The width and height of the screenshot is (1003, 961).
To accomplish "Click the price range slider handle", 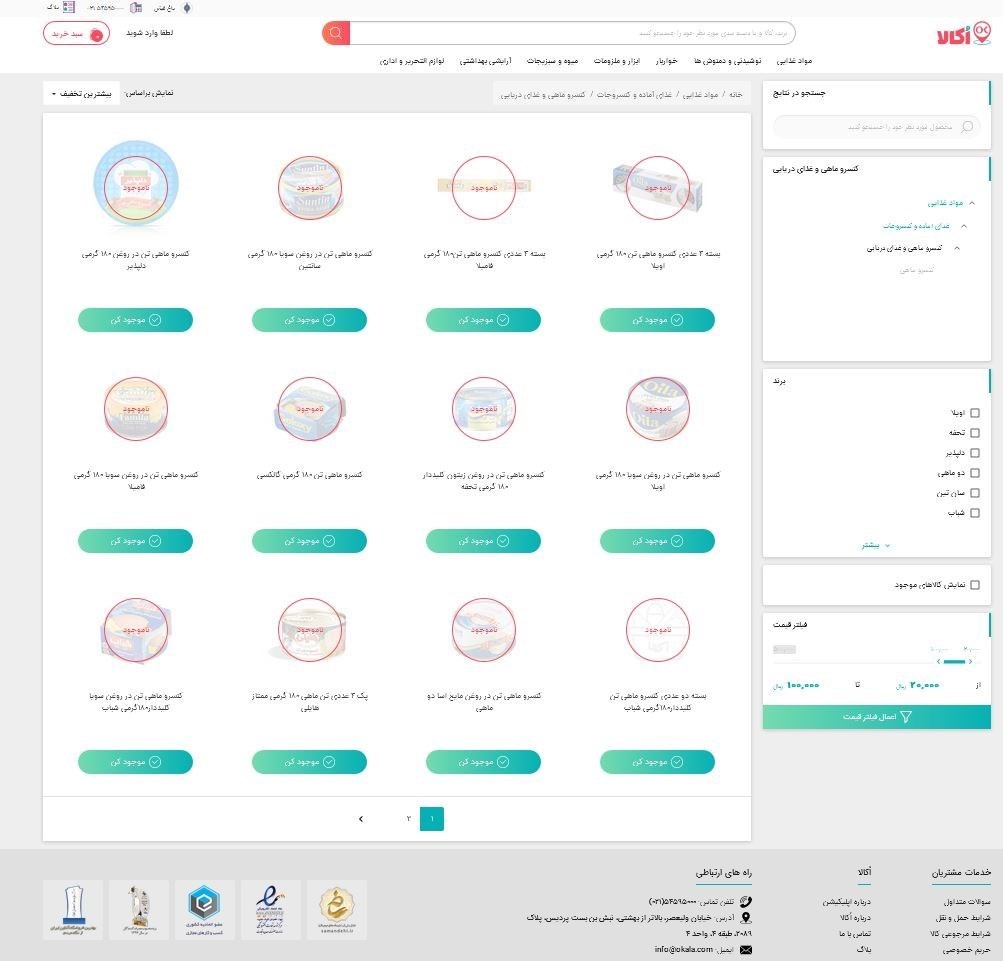I will coord(969,661).
